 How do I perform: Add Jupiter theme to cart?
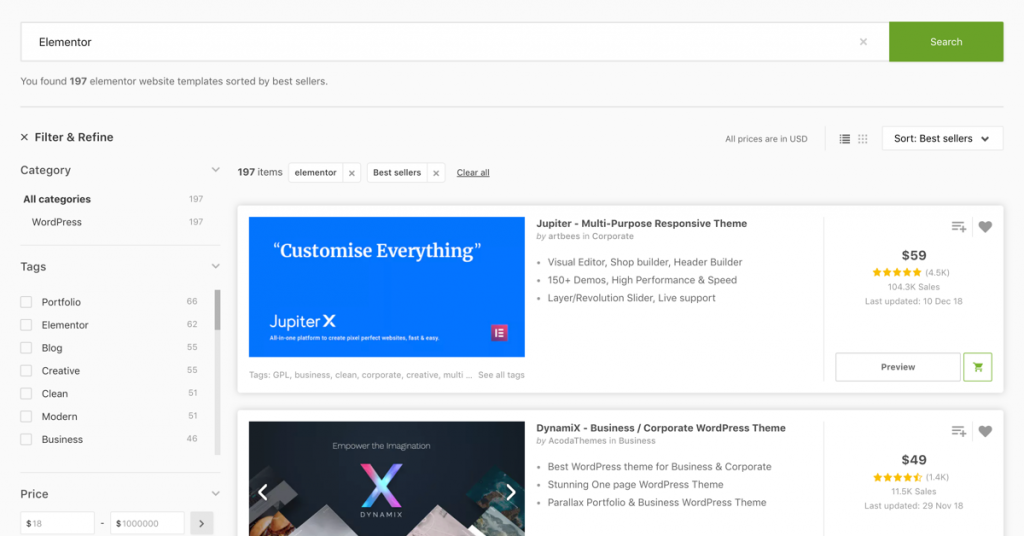point(977,367)
